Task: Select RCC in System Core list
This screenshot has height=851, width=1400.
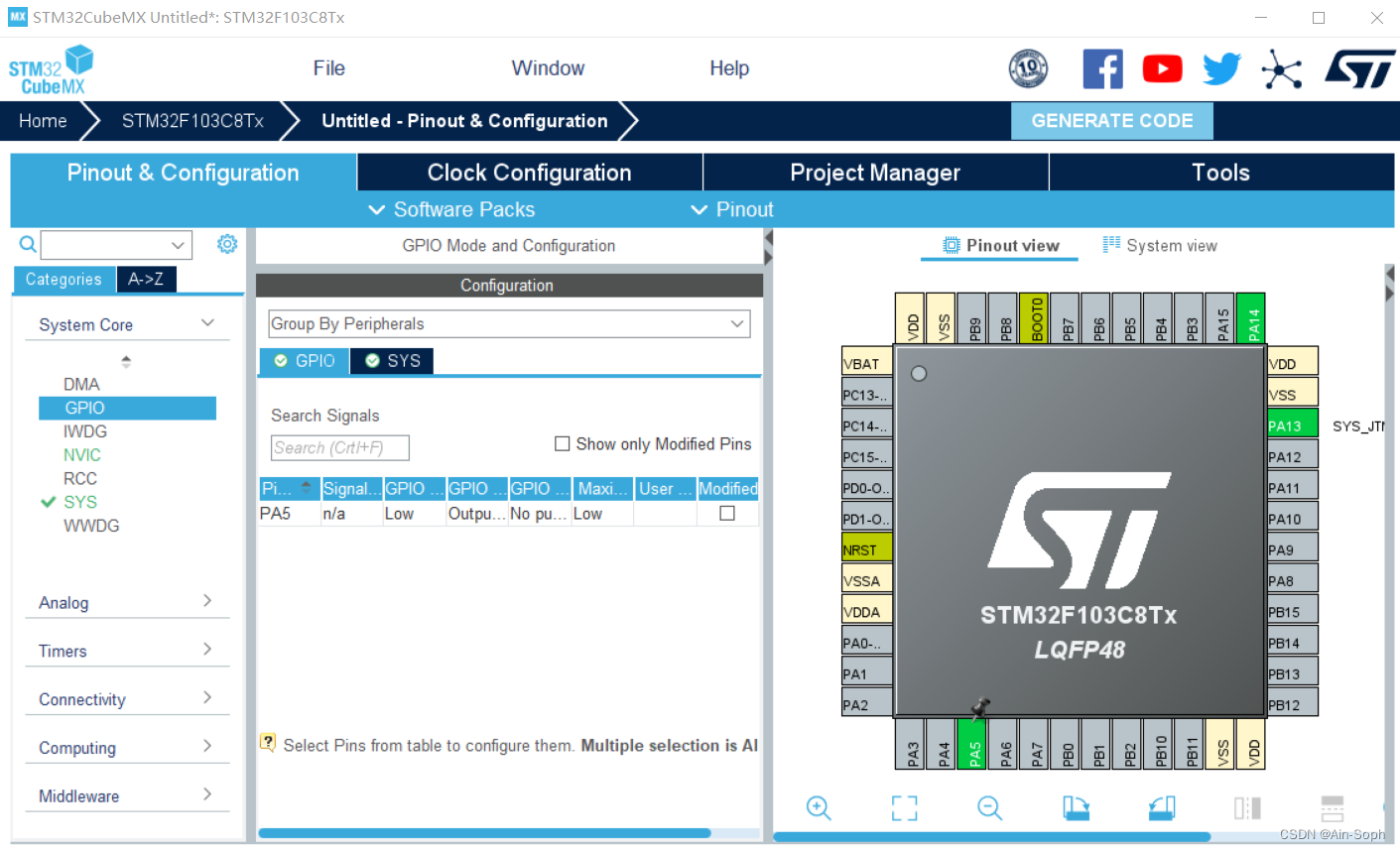Action: click(80, 478)
